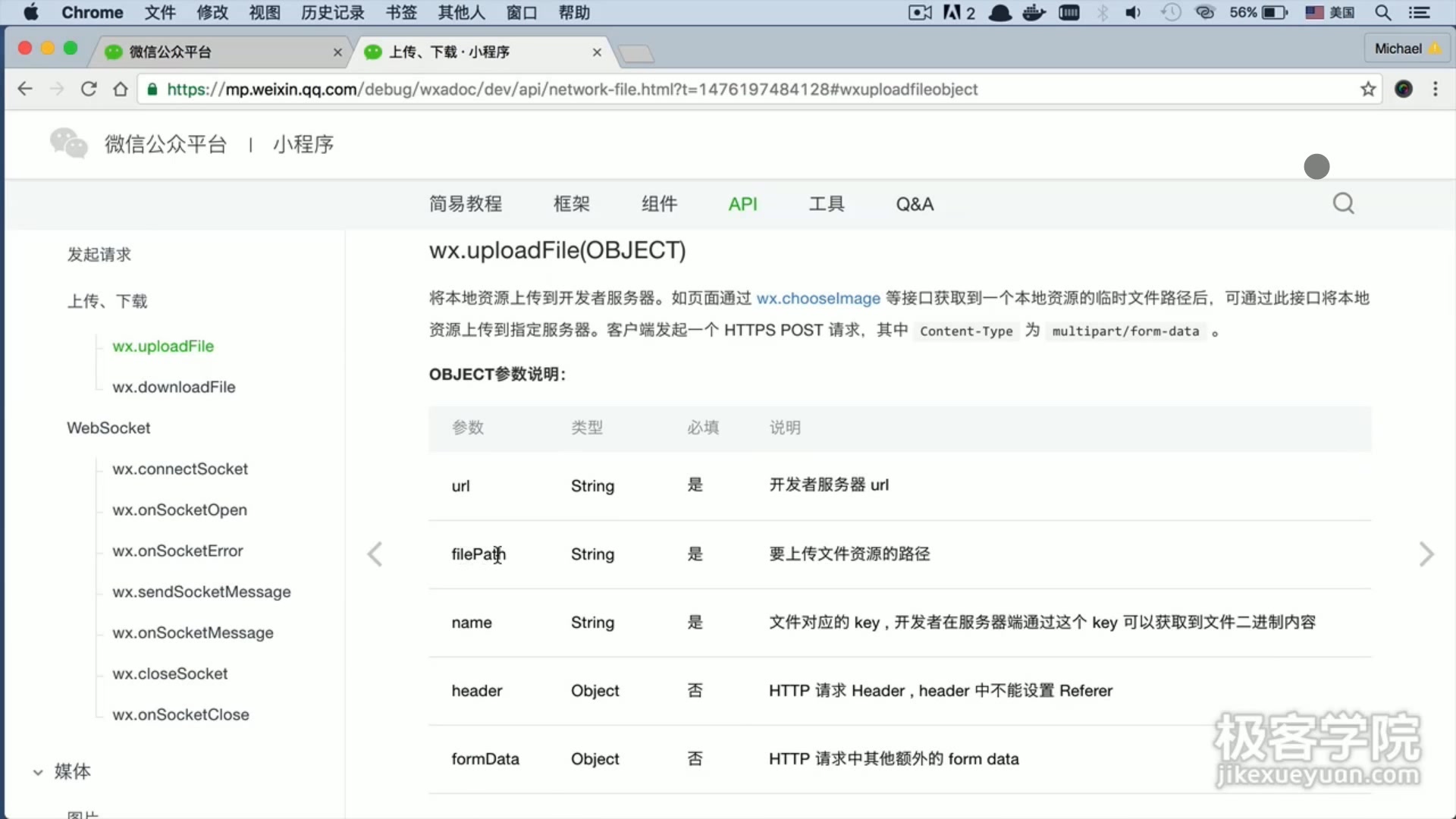Click the screen recording menu bar icon
The image size is (1456, 819).
920,12
